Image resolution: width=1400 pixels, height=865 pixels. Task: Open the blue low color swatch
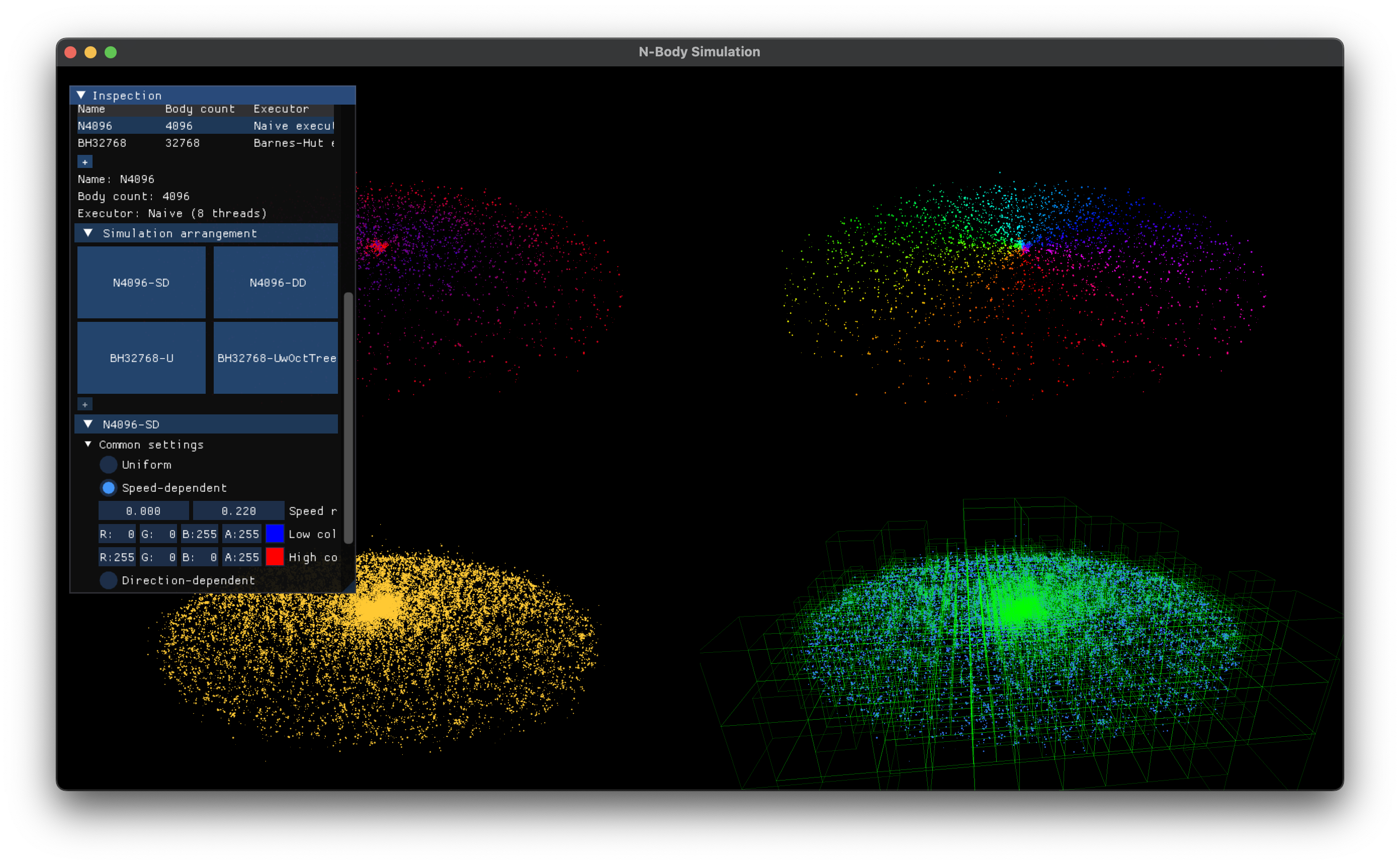(x=275, y=534)
